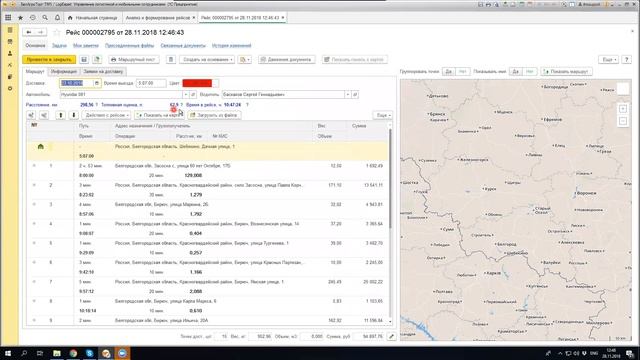The height and width of the screenshot is (360, 640).
Task: Click Загрузить из файла button
Action: 214,116
